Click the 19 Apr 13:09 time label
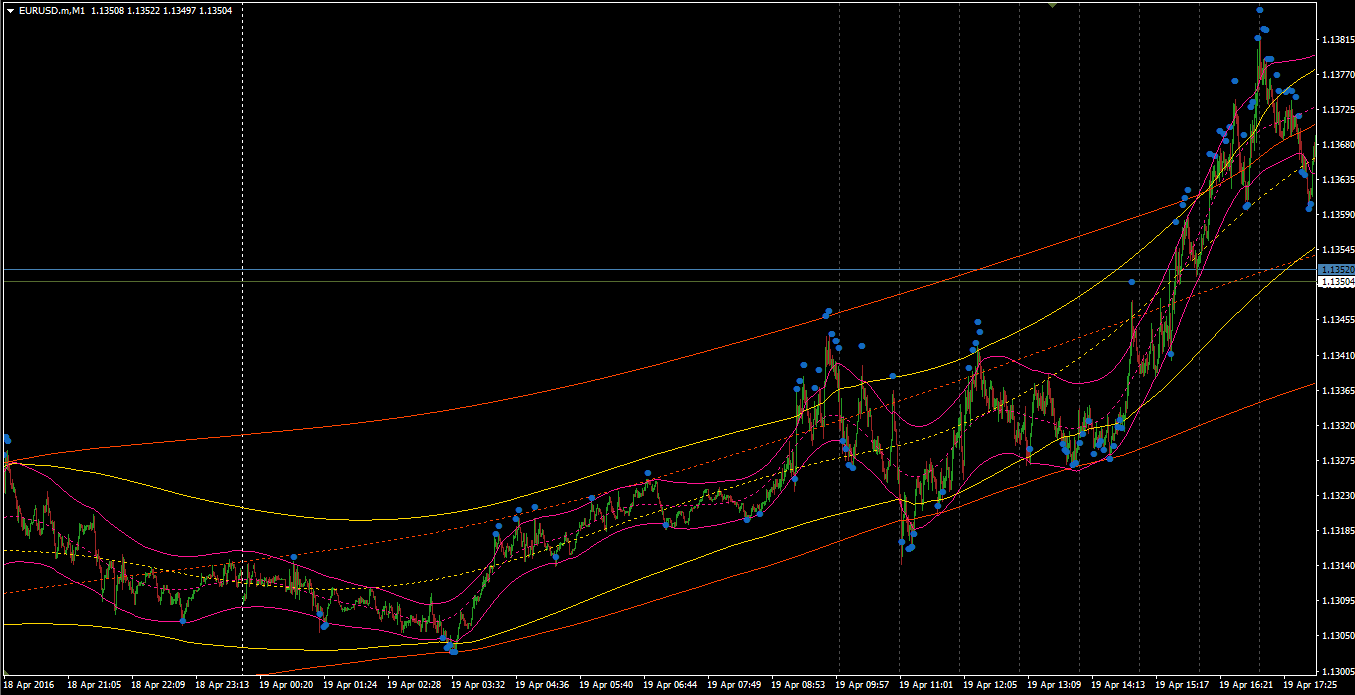Viewport: 1355px width, 695px height. pyautogui.click(x=1055, y=686)
